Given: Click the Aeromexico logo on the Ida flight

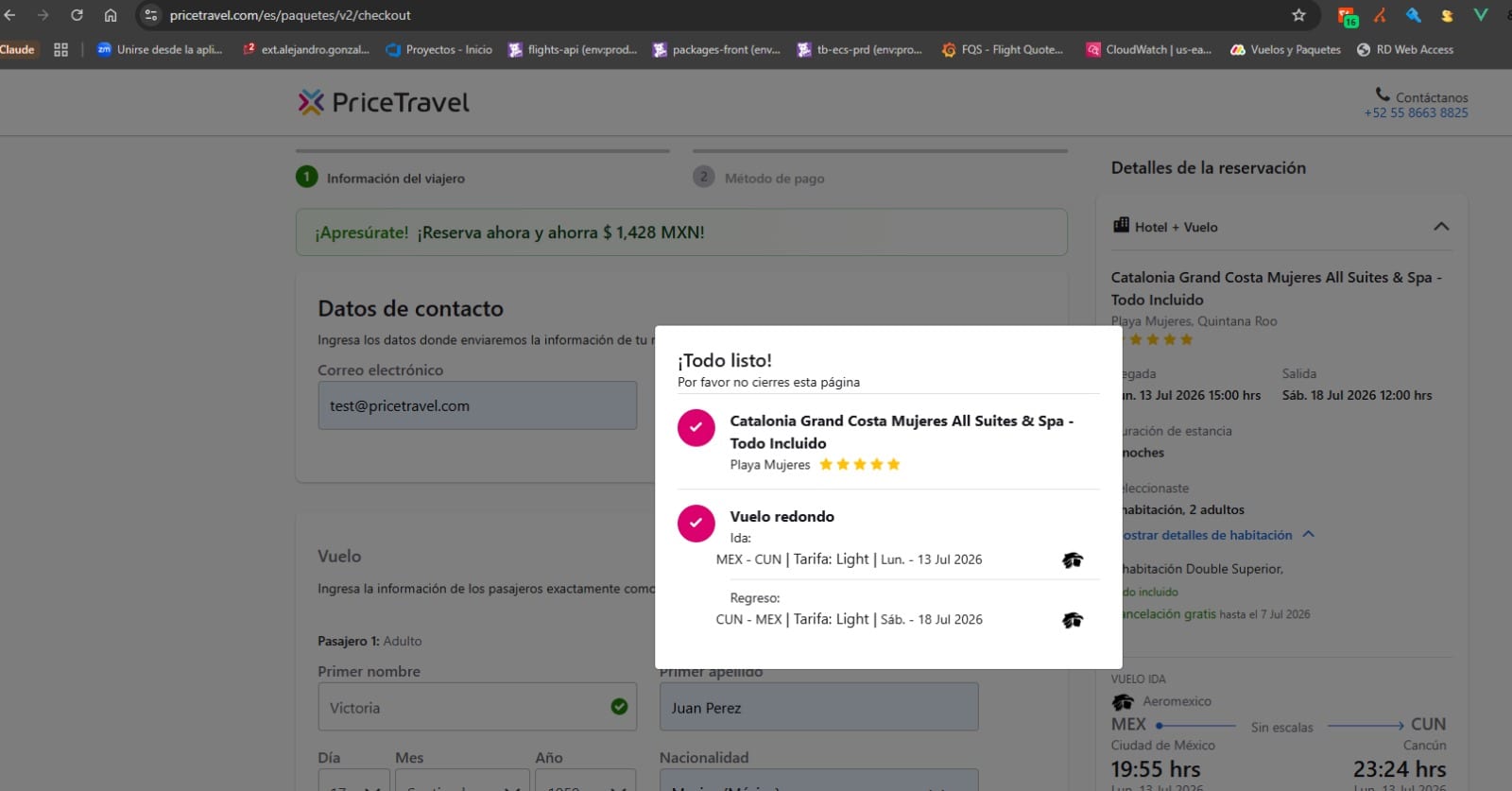Looking at the screenshot, I should 1072,560.
